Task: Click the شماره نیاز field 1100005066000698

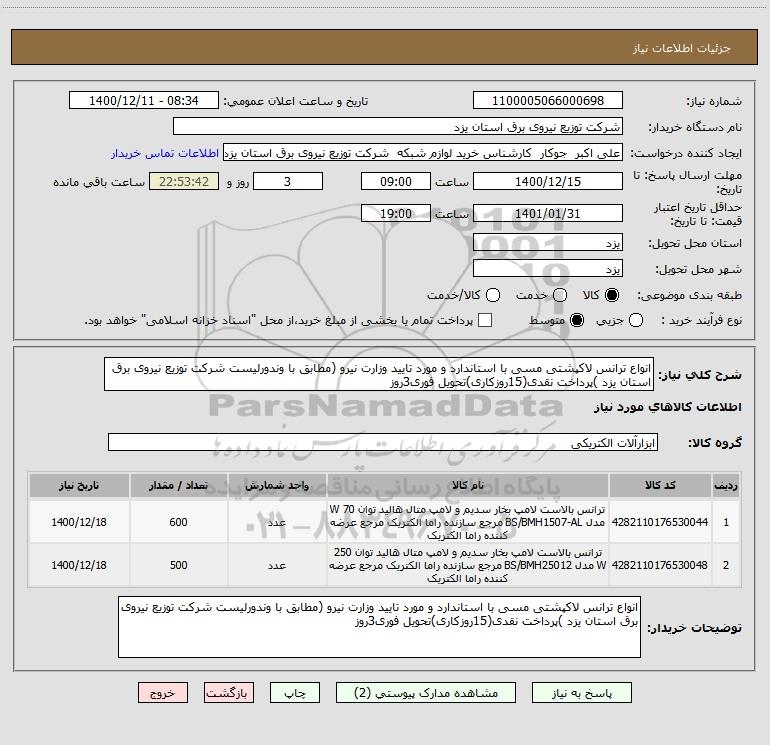Action: tap(548, 100)
